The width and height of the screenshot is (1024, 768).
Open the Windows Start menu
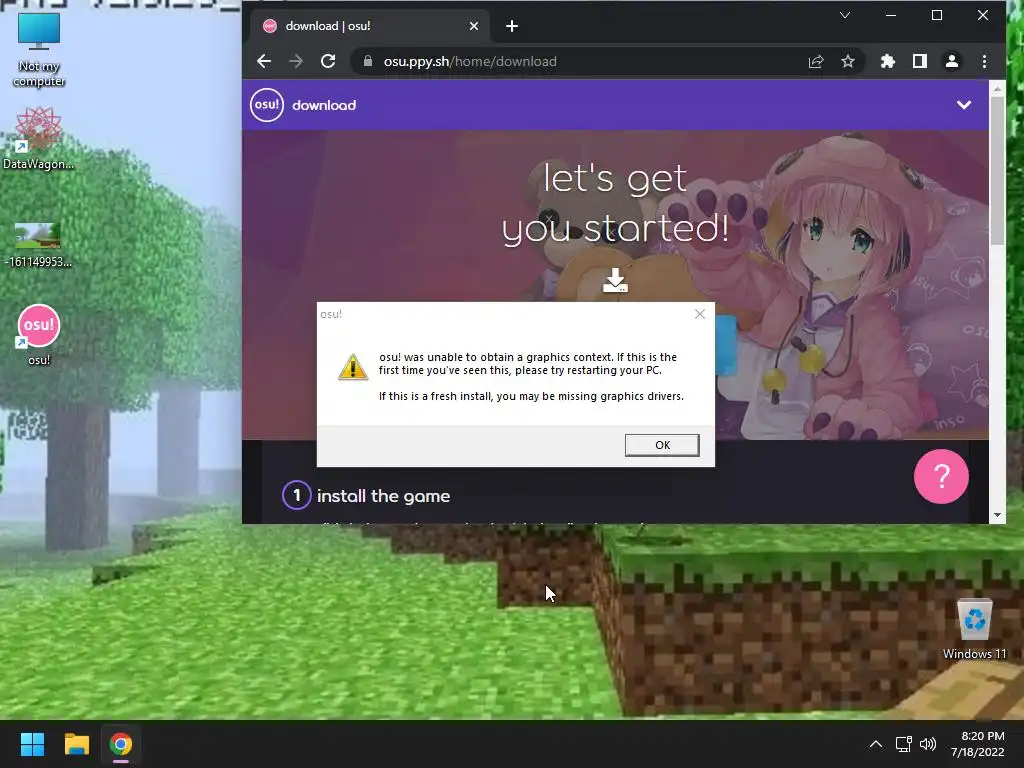click(32, 744)
